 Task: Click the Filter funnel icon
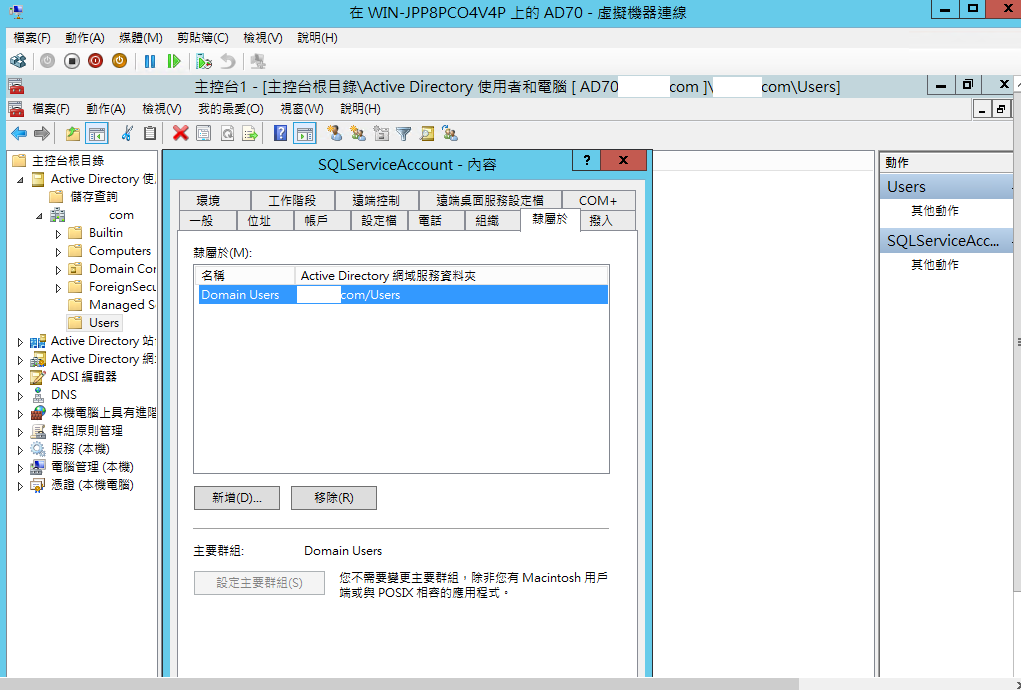404,133
